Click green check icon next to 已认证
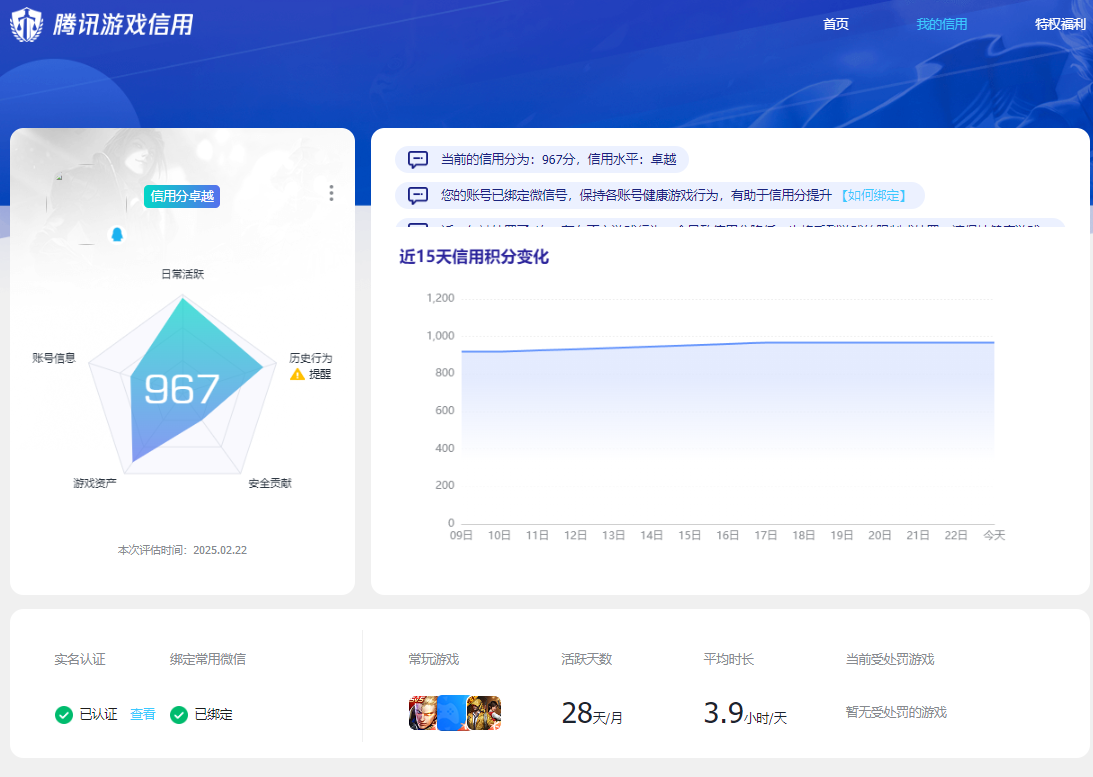The width and height of the screenshot is (1093, 777). pos(63,714)
